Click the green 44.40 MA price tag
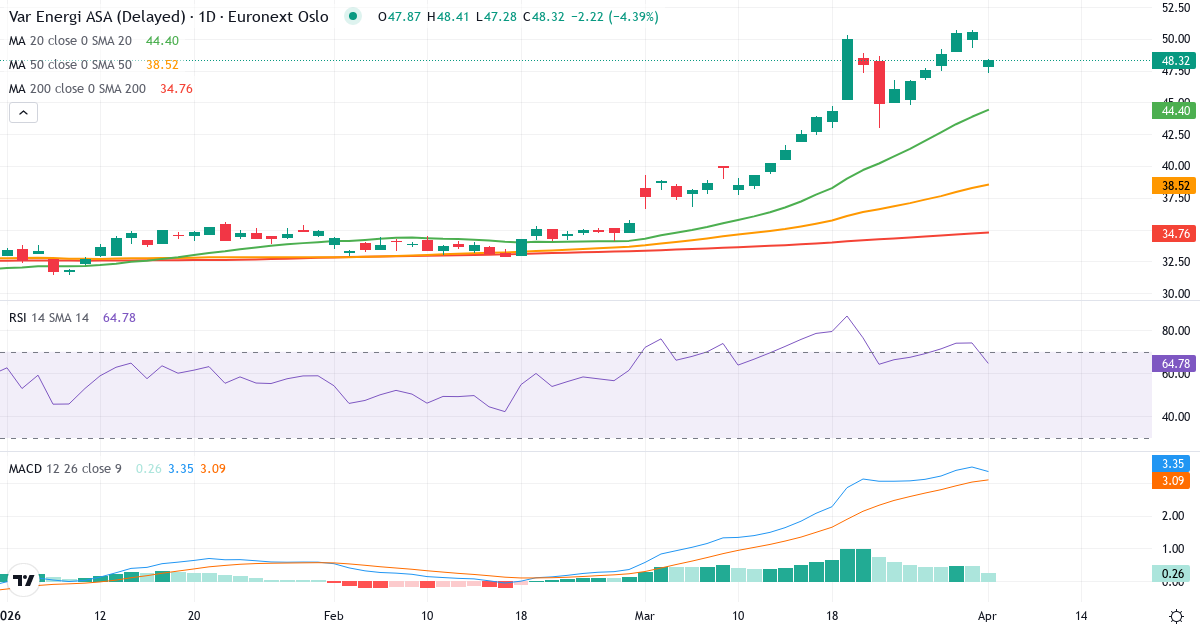 (1172, 110)
